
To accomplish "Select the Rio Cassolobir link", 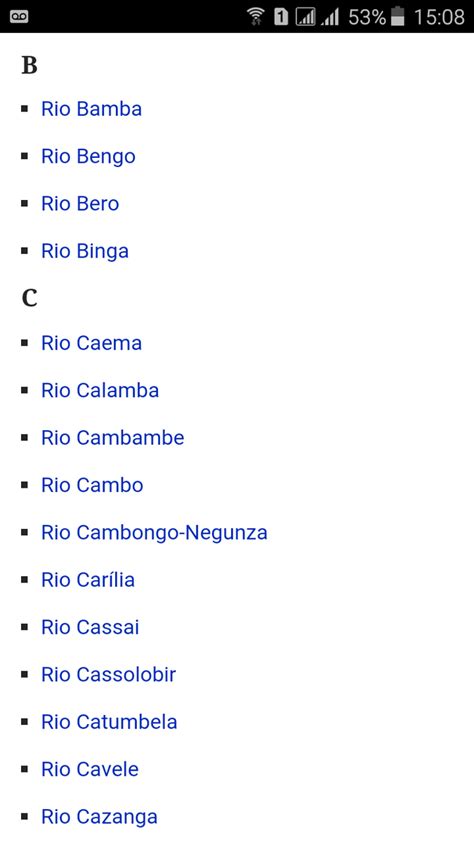I will point(109,674).
